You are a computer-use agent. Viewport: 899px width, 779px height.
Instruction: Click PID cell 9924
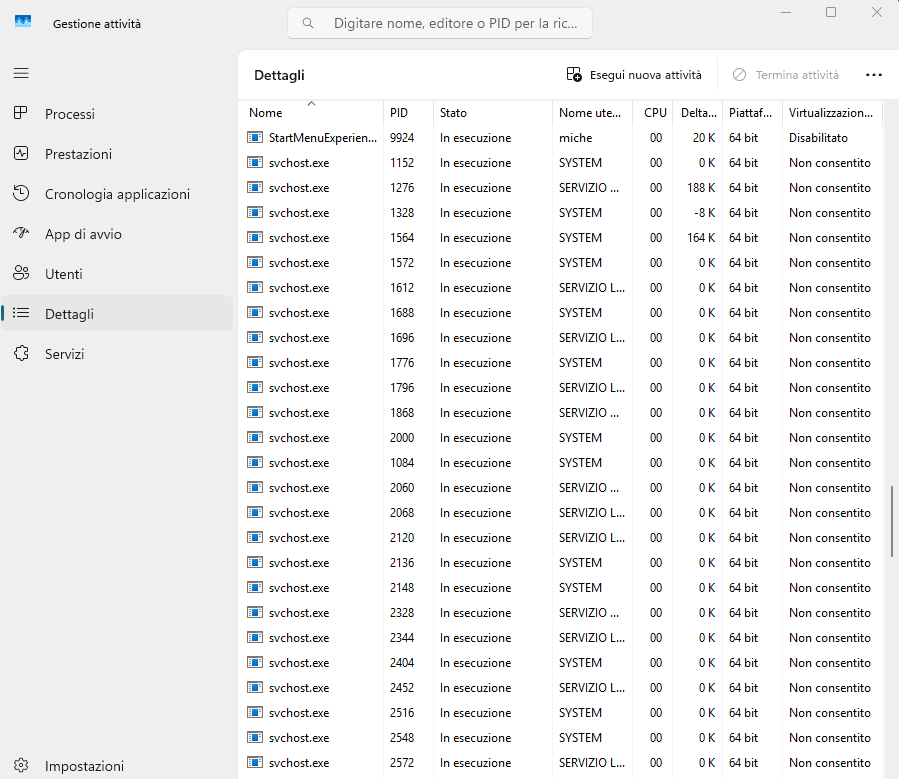(x=402, y=138)
